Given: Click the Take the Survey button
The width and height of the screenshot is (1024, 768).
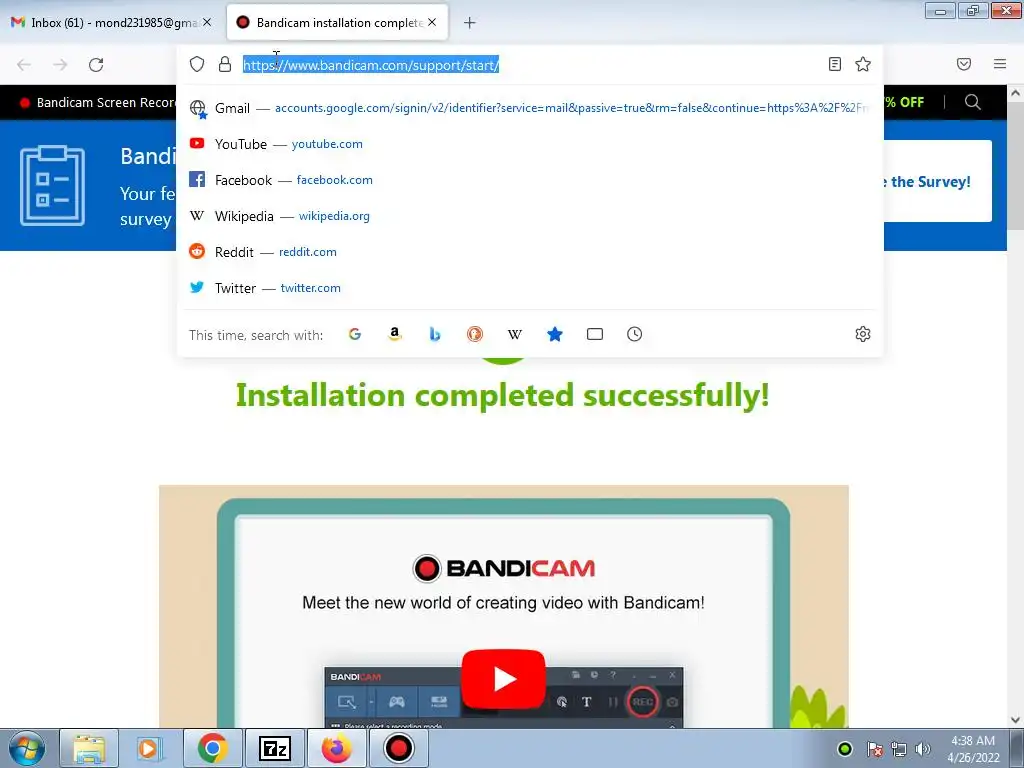Looking at the screenshot, I should (937, 182).
